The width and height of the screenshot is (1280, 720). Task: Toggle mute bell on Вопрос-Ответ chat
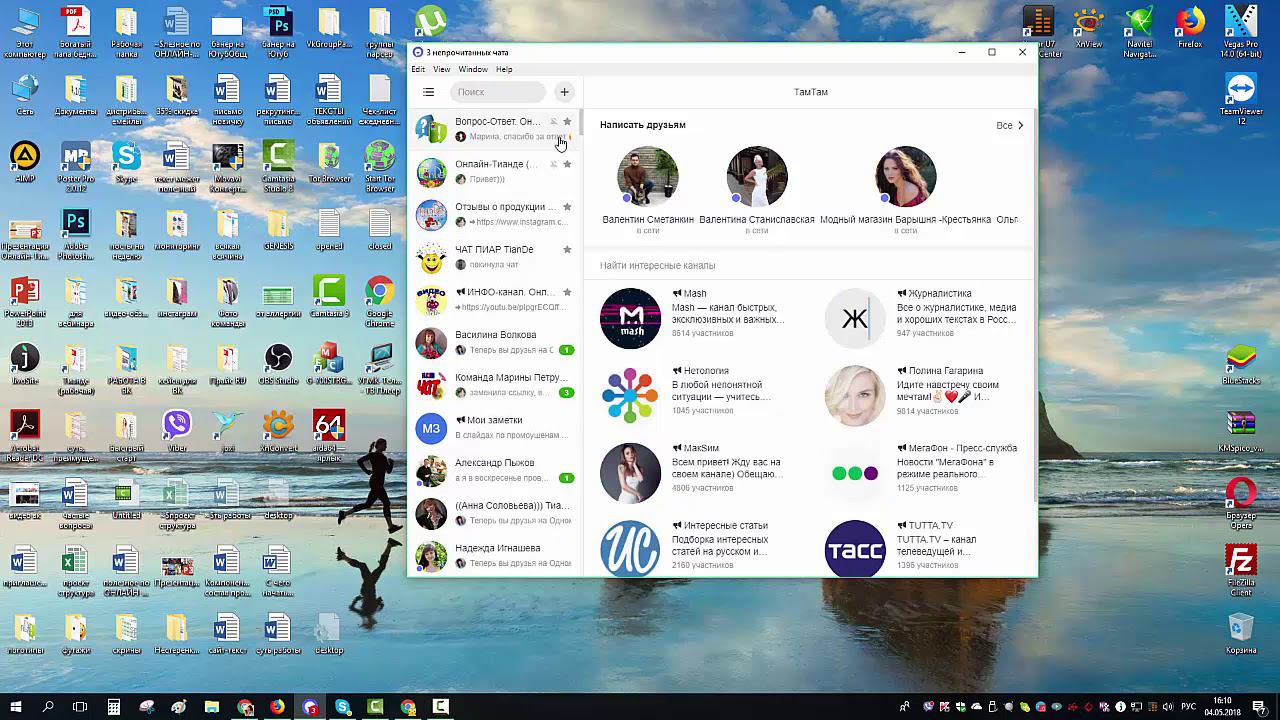coord(553,122)
